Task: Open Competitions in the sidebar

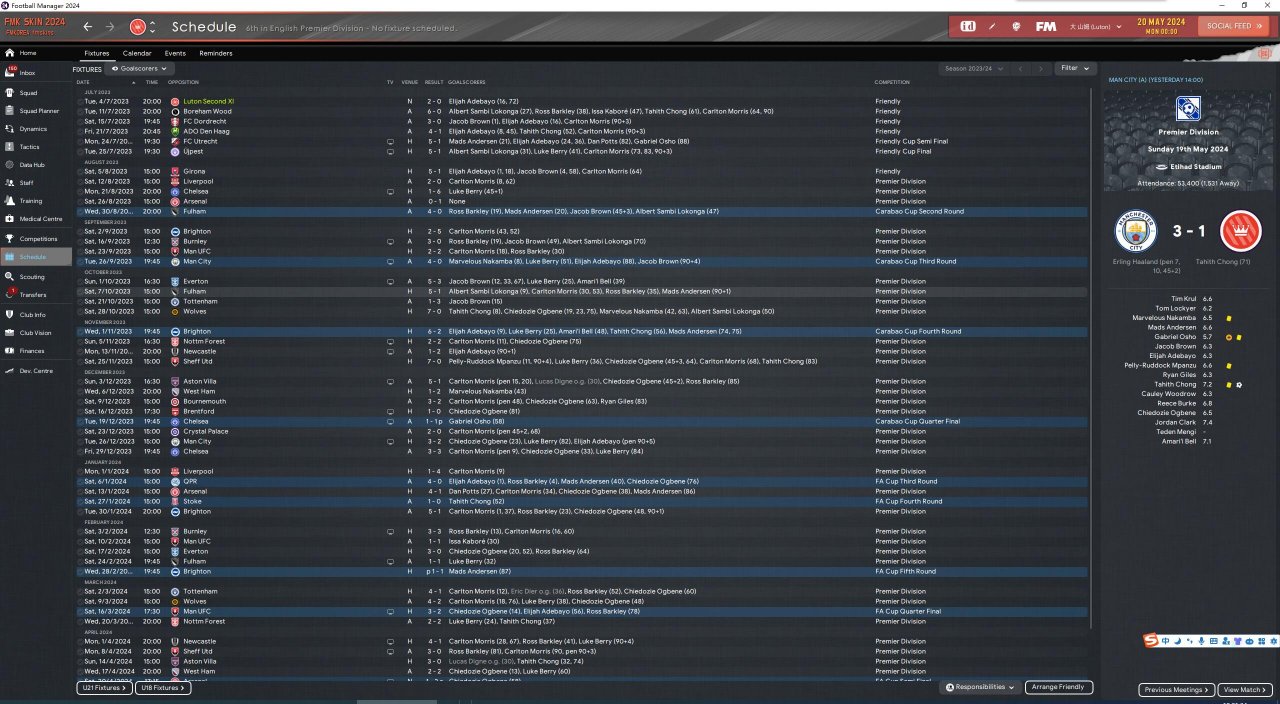Action: point(38,239)
